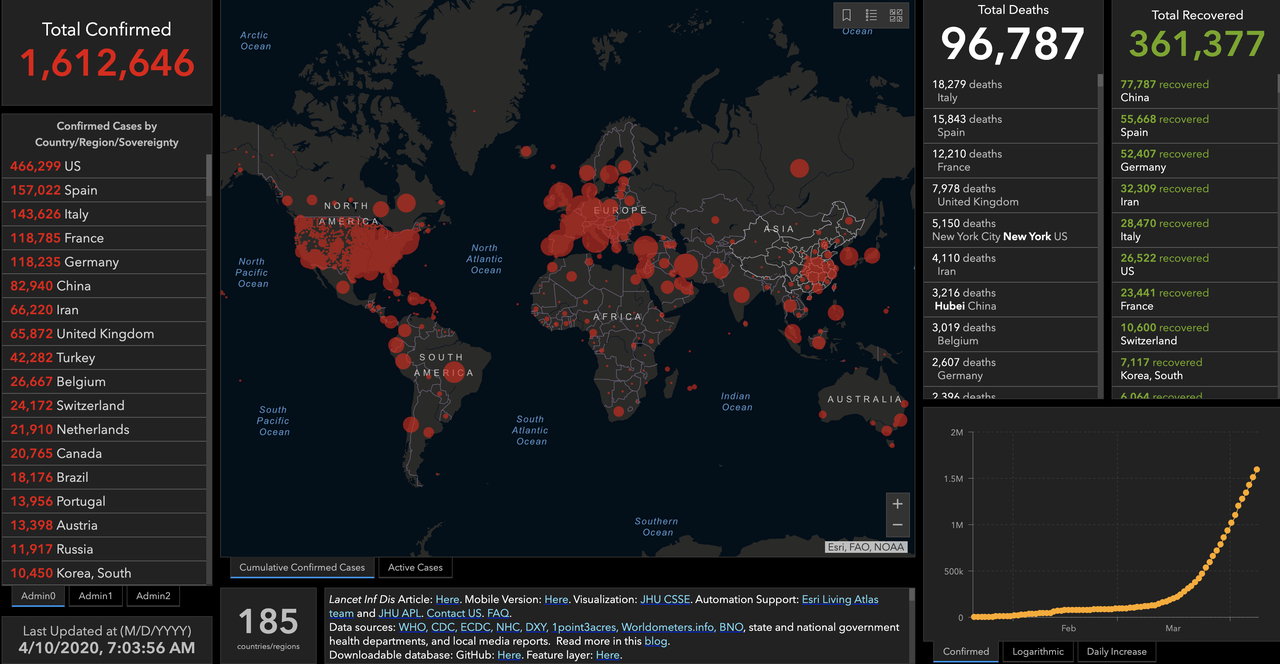Image resolution: width=1280 pixels, height=664 pixels.
Task: Show the Logarithmic chart tab
Action: coord(1037,651)
